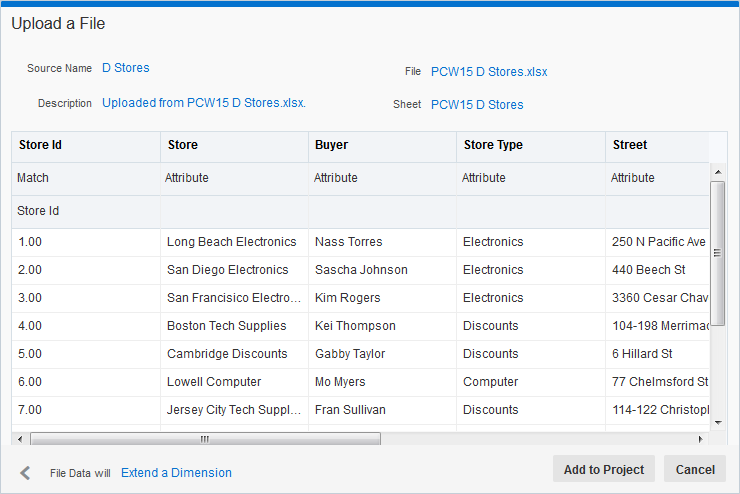Screen dimensions: 740x494
Task: Select the Jersey City Tech Suppl... cell
Action: 234,410
